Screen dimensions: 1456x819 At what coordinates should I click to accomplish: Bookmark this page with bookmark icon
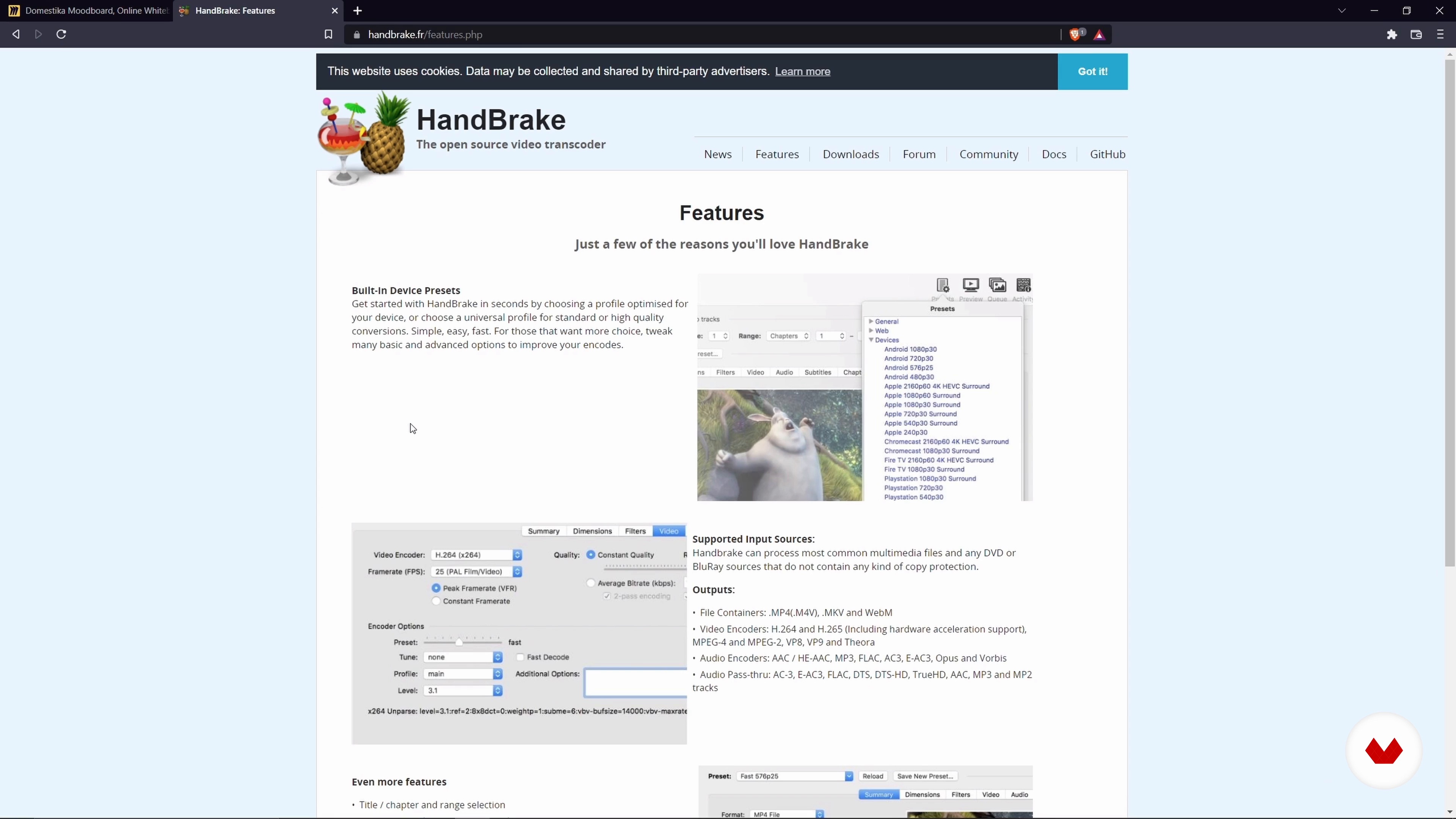328,35
